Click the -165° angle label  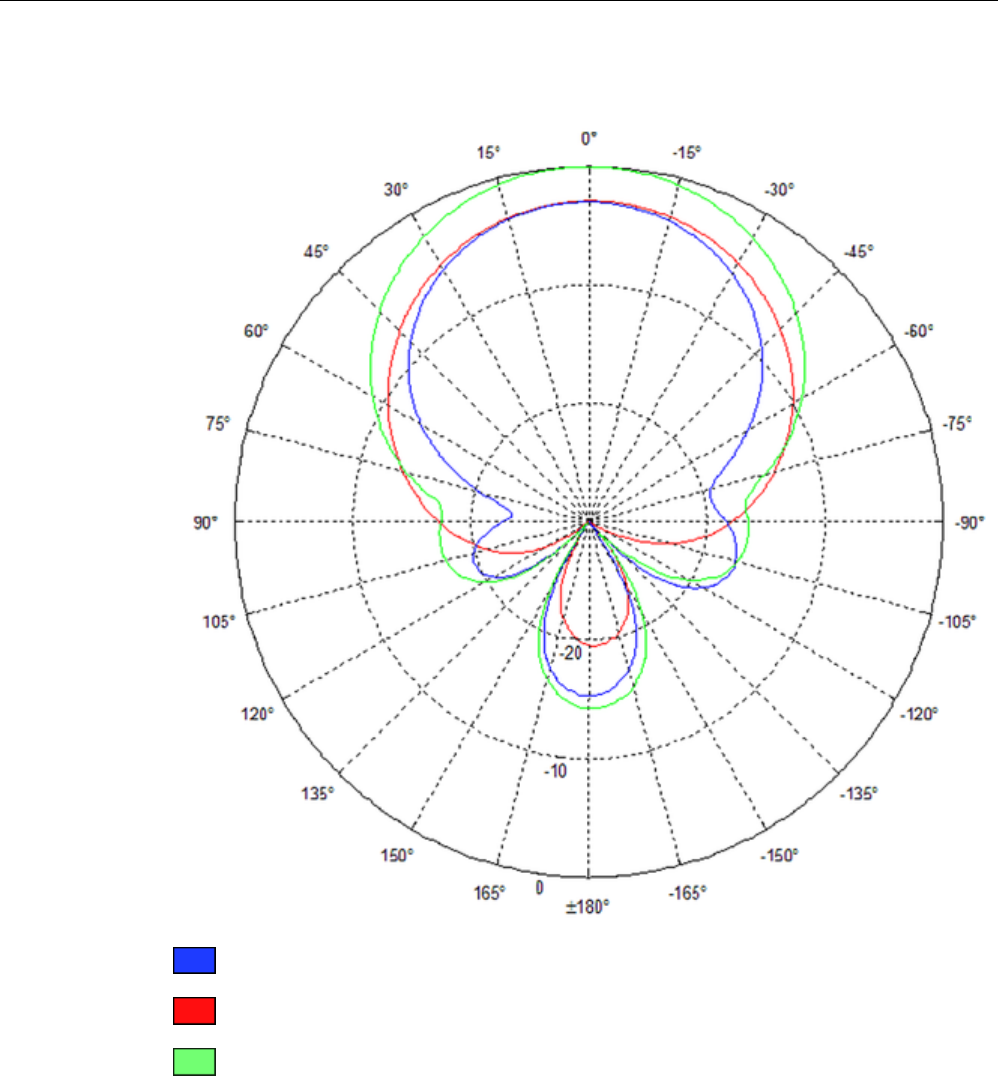[687, 893]
